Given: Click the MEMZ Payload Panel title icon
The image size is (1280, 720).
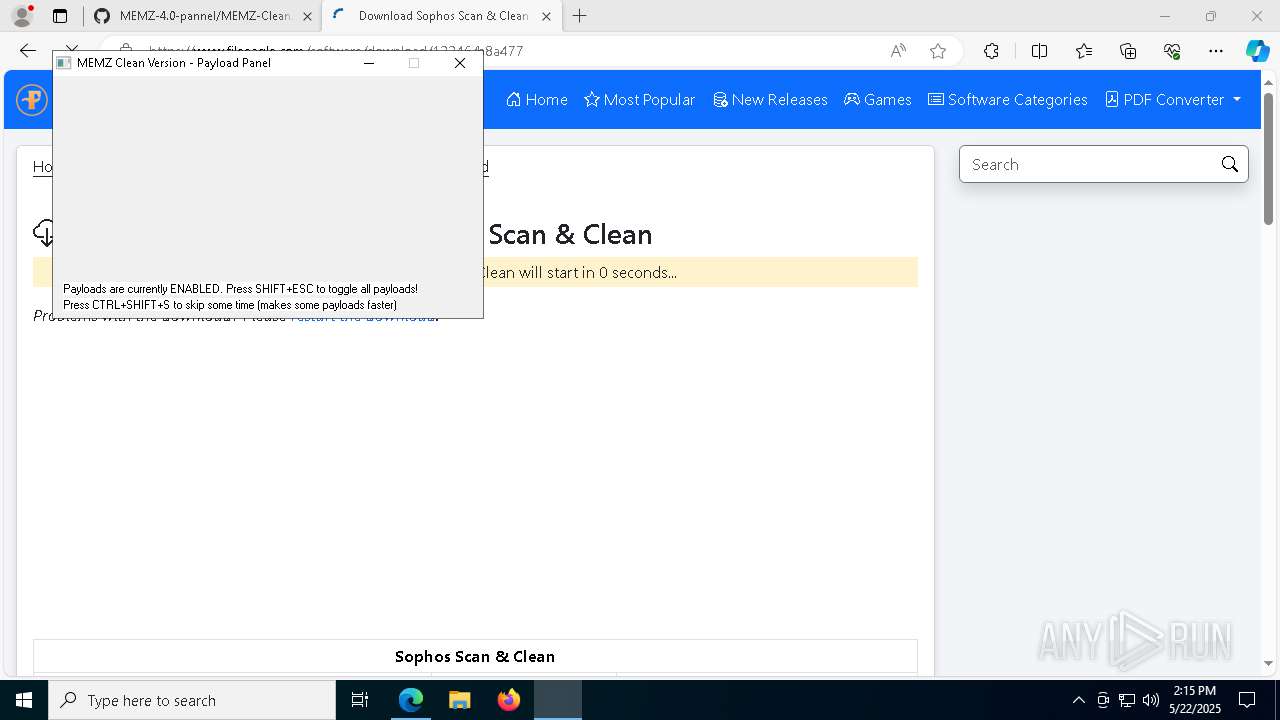Looking at the screenshot, I should click(x=64, y=62).
